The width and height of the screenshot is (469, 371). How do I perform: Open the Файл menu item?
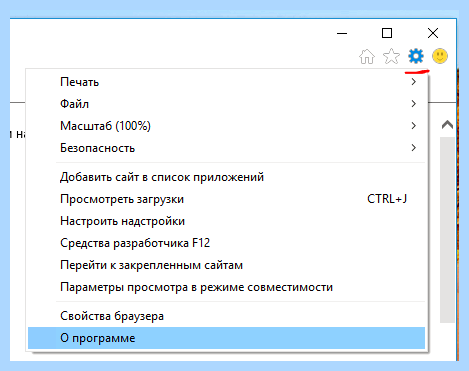coord(226,104)
